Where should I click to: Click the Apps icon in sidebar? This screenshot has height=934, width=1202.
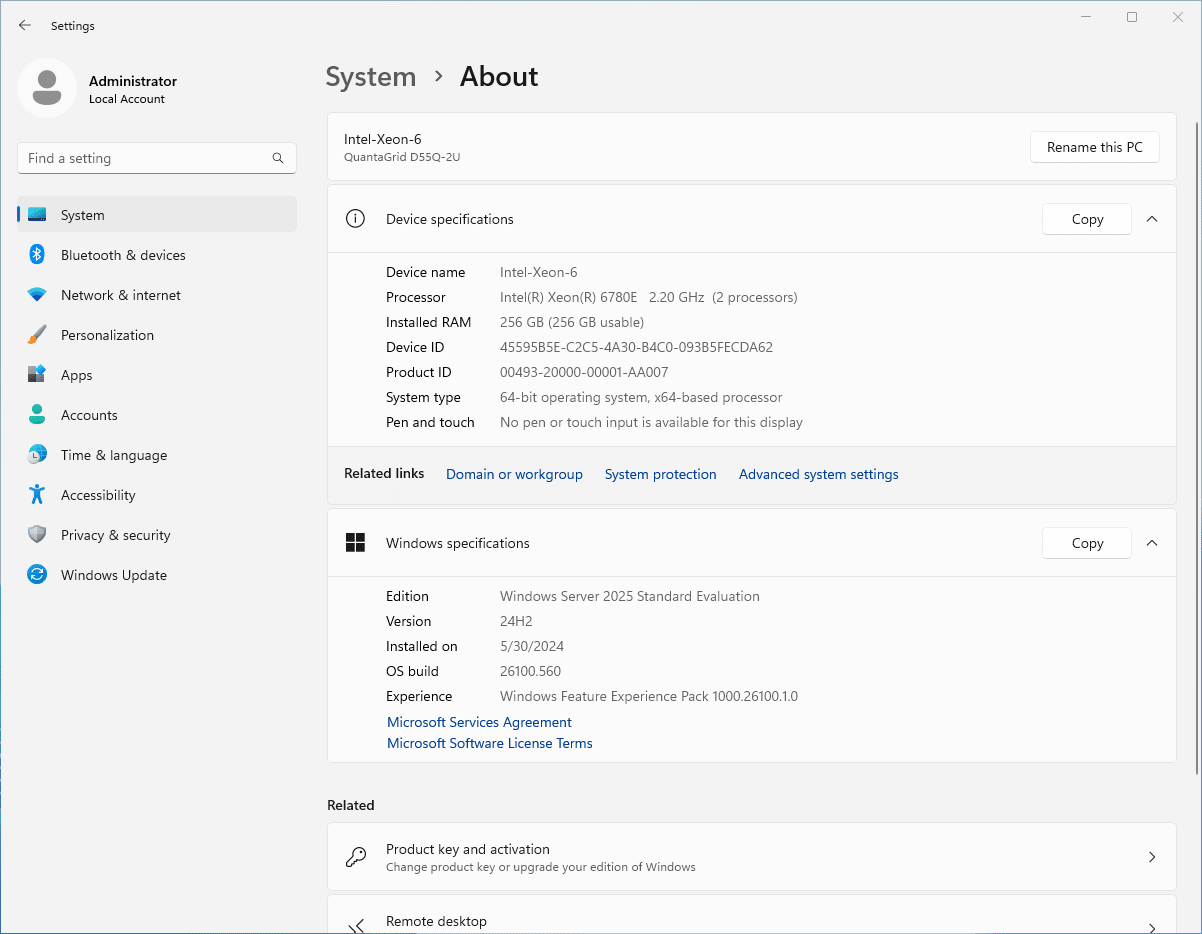[37, 375]
